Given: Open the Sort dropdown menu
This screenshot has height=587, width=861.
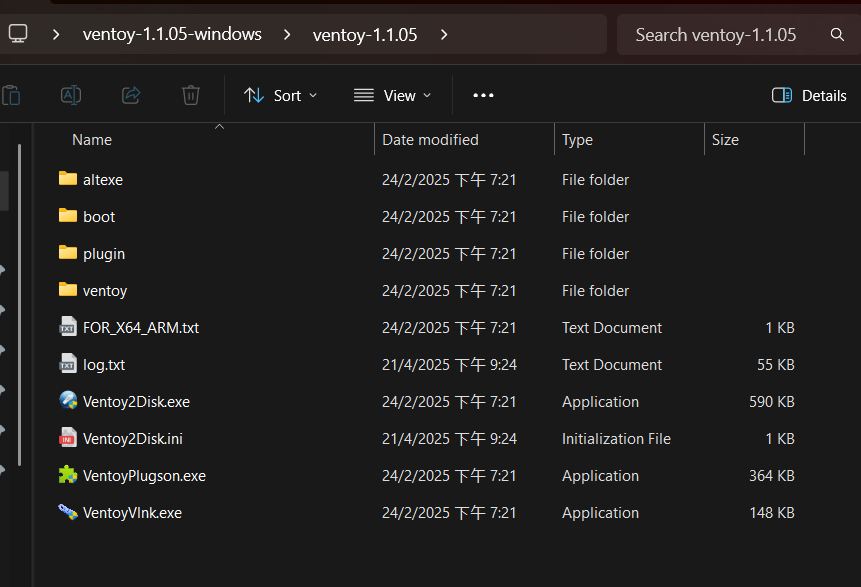Looking at the screenshot, I should [x=281, y=96].
